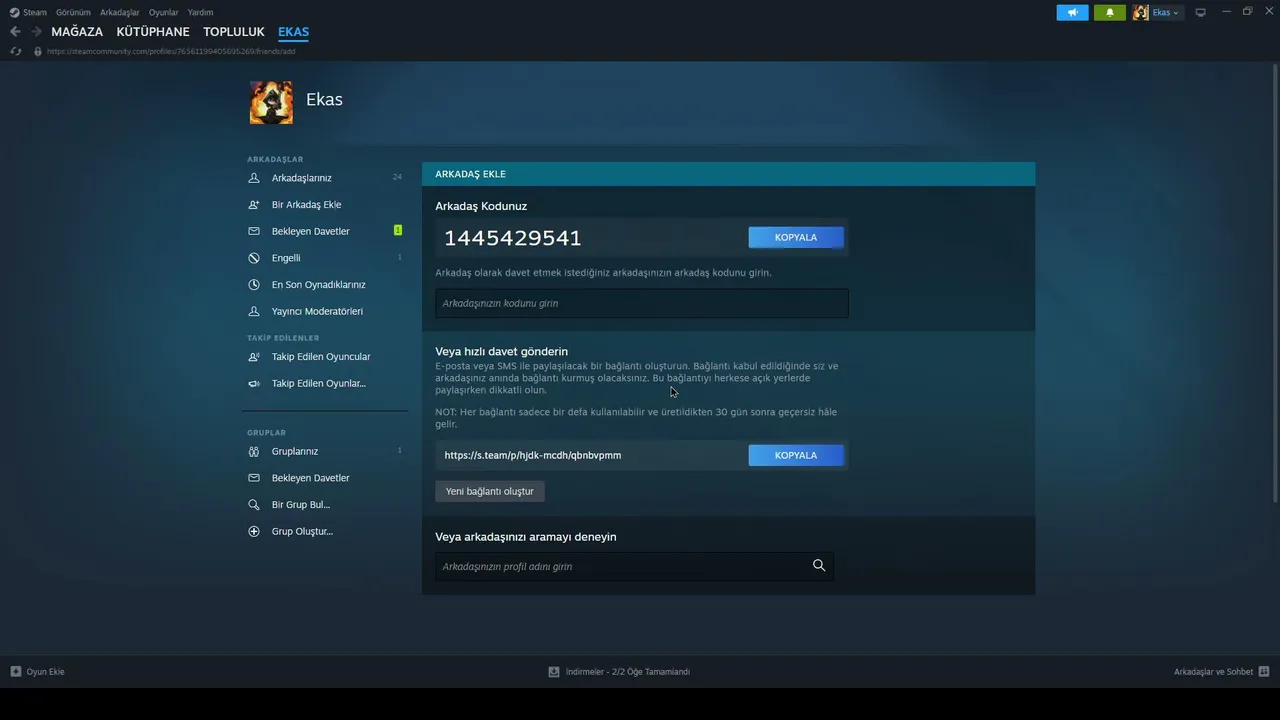This screenshot has width=1280, height=720.
Task: Copy the friend code with KOPYALA
Action: coord(796,237)
